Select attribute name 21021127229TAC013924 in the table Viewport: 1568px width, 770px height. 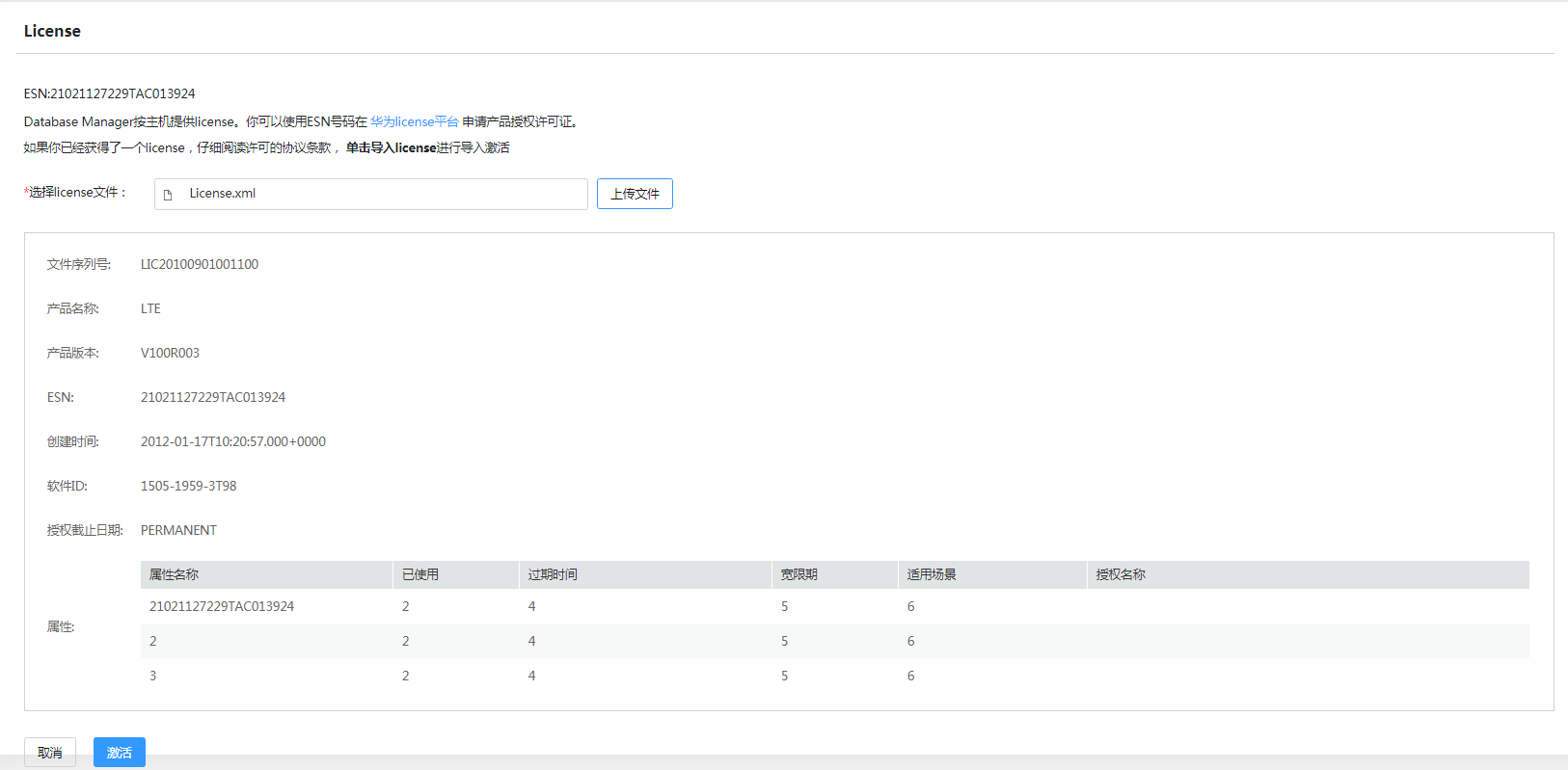click(x=222, y=606)
